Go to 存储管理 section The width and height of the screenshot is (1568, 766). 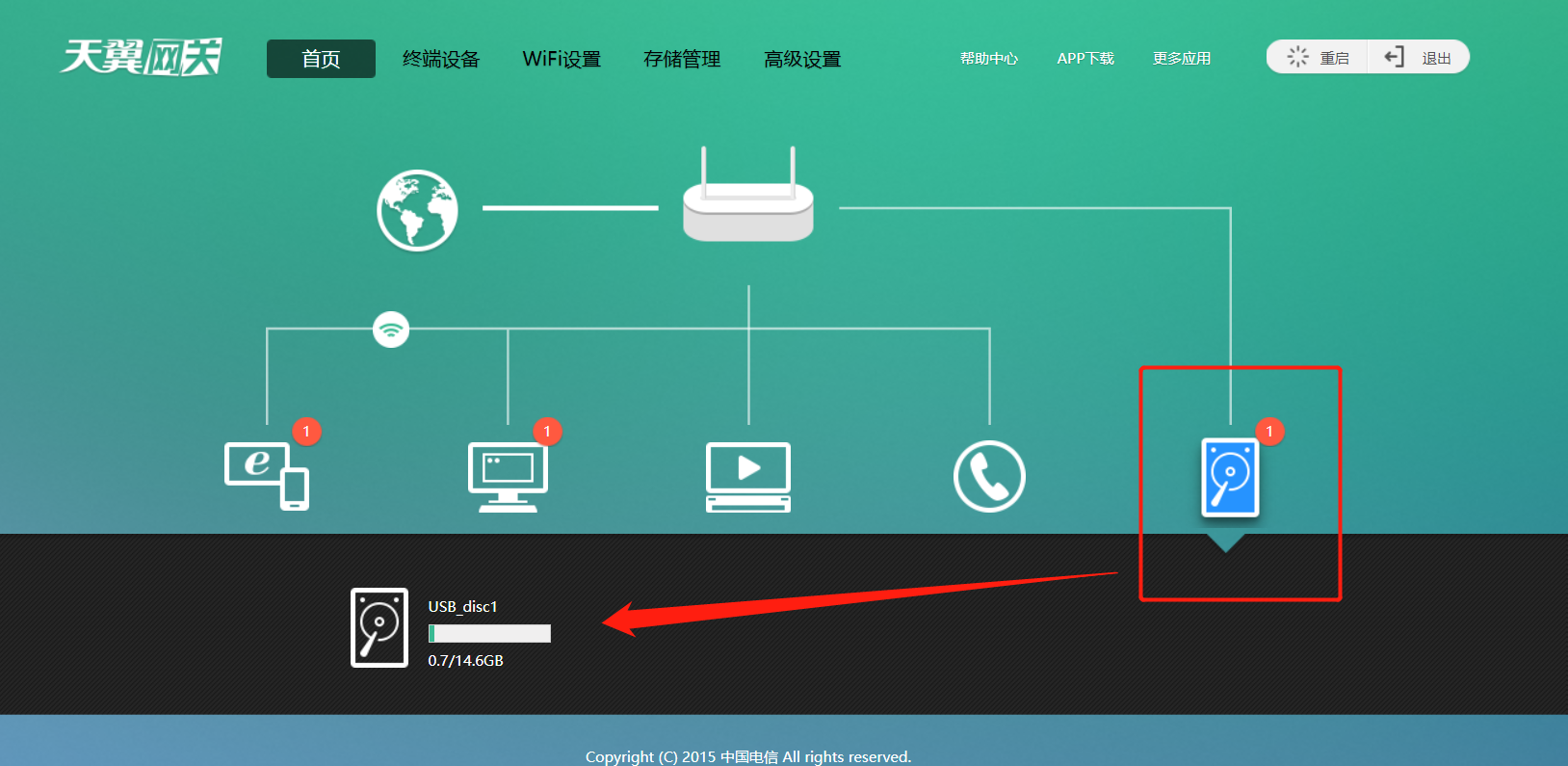pos(682,59)
